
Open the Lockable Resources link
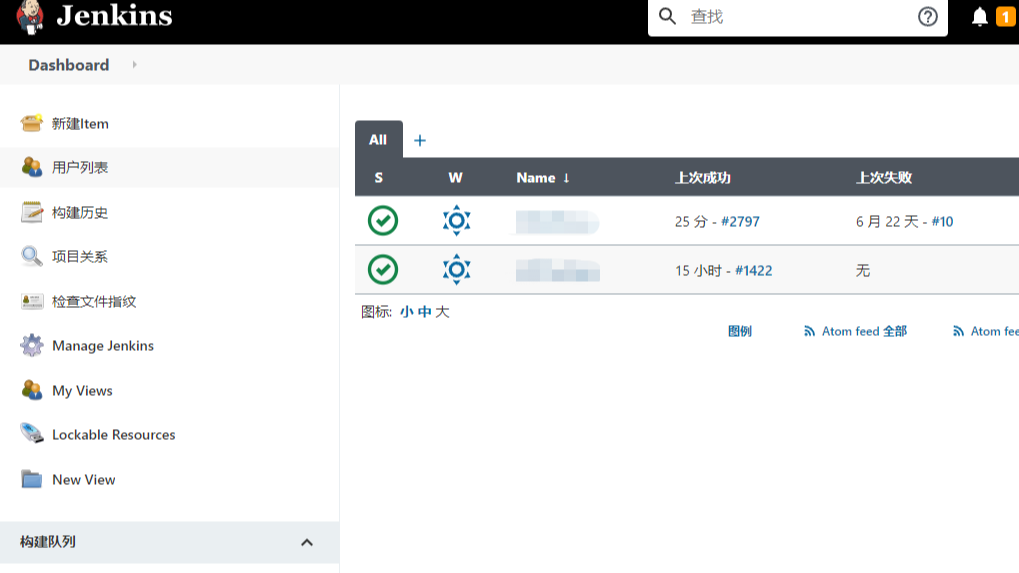114,435
